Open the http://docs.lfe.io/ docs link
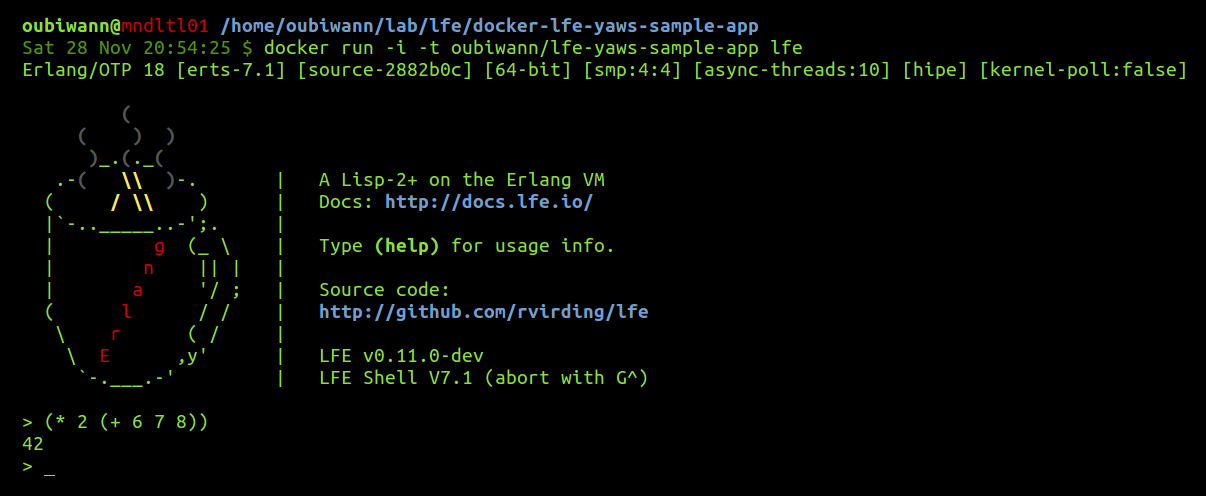 tap(489, 202)
